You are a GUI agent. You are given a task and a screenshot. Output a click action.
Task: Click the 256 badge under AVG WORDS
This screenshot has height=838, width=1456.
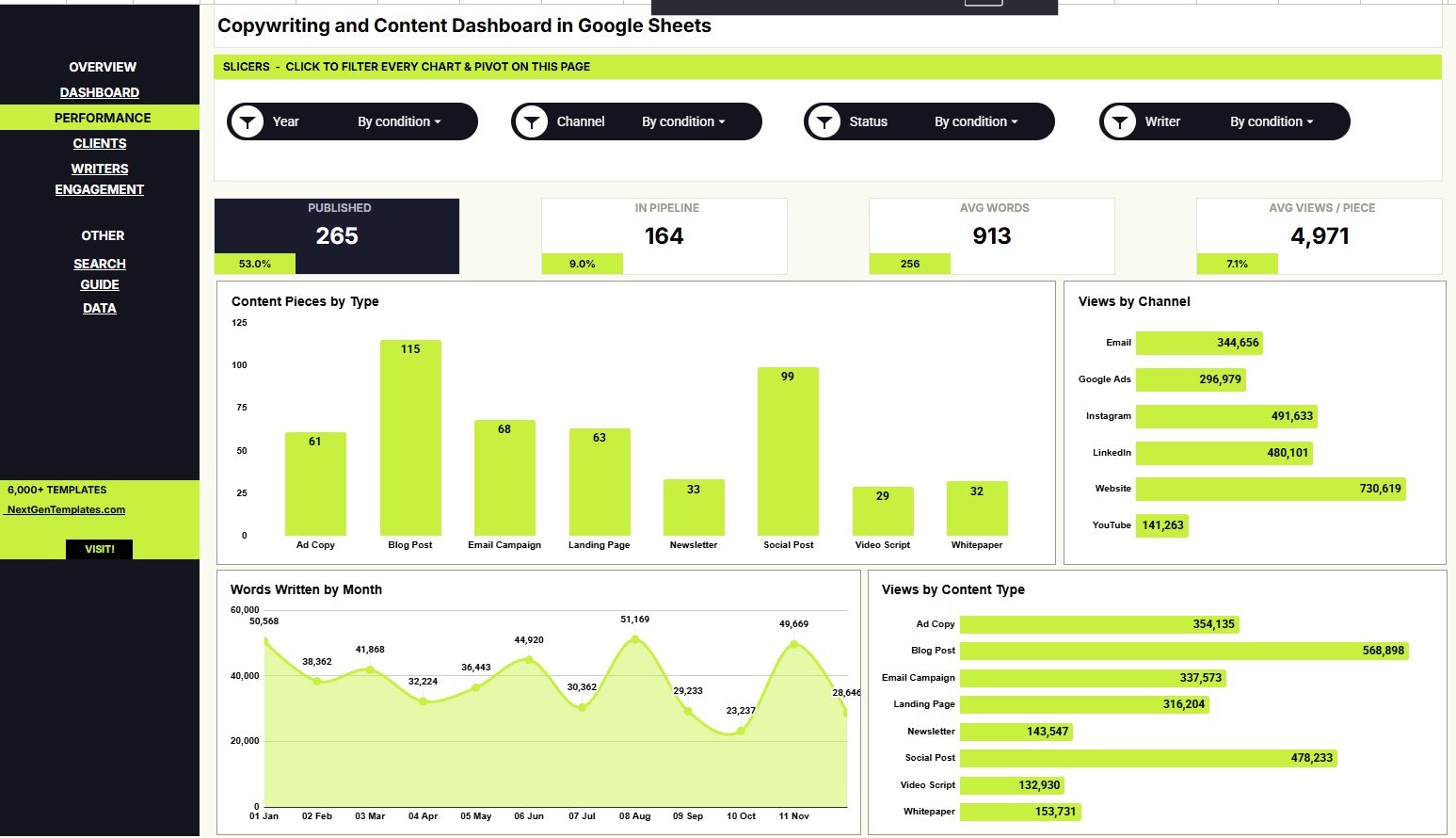[910, 264]
